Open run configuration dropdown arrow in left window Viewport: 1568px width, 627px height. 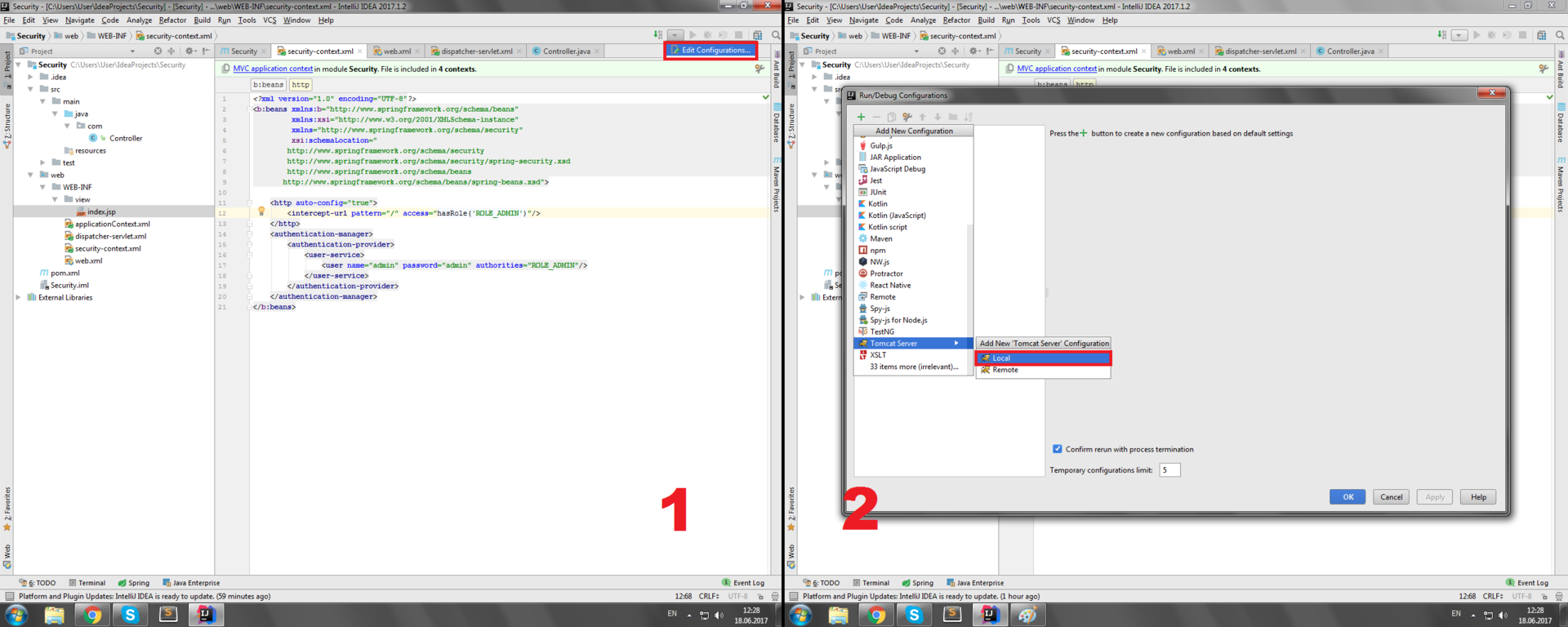675,35
